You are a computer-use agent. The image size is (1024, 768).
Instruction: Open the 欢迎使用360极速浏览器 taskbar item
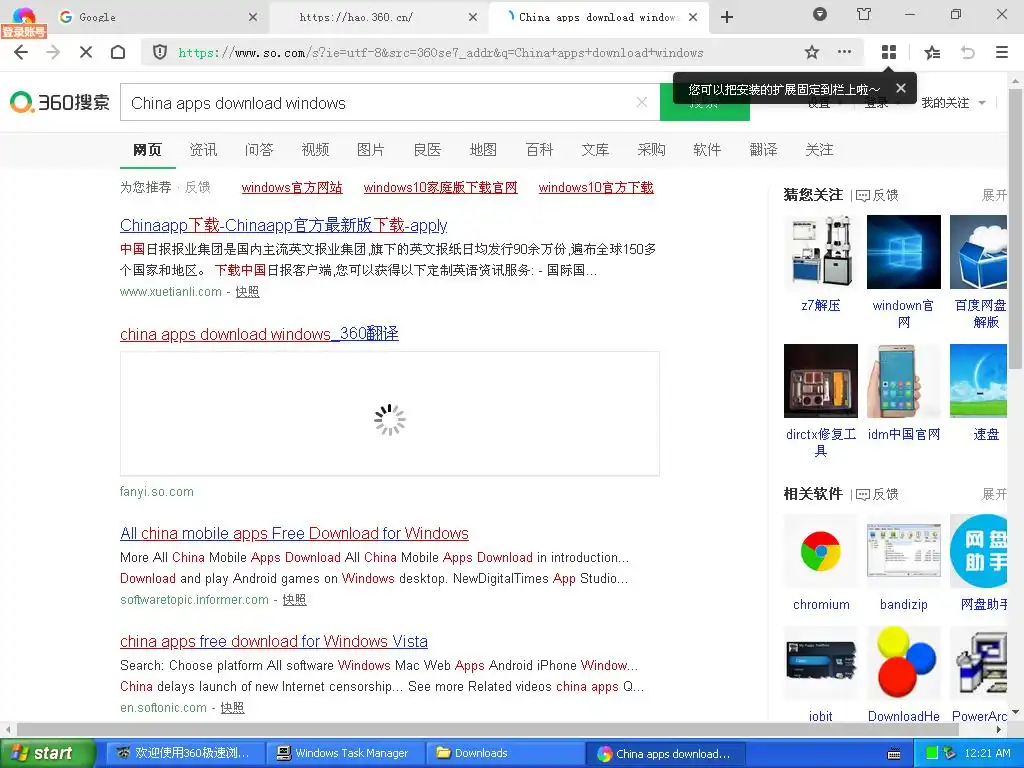pos(185,753)
